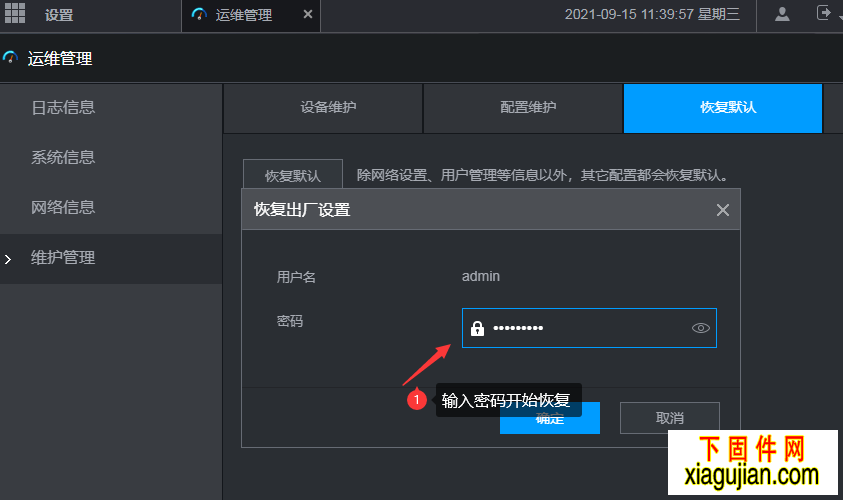Click the 运维管理 header gauge icon
This screenshot has width=843, height=500.
(x=10, y=58)
